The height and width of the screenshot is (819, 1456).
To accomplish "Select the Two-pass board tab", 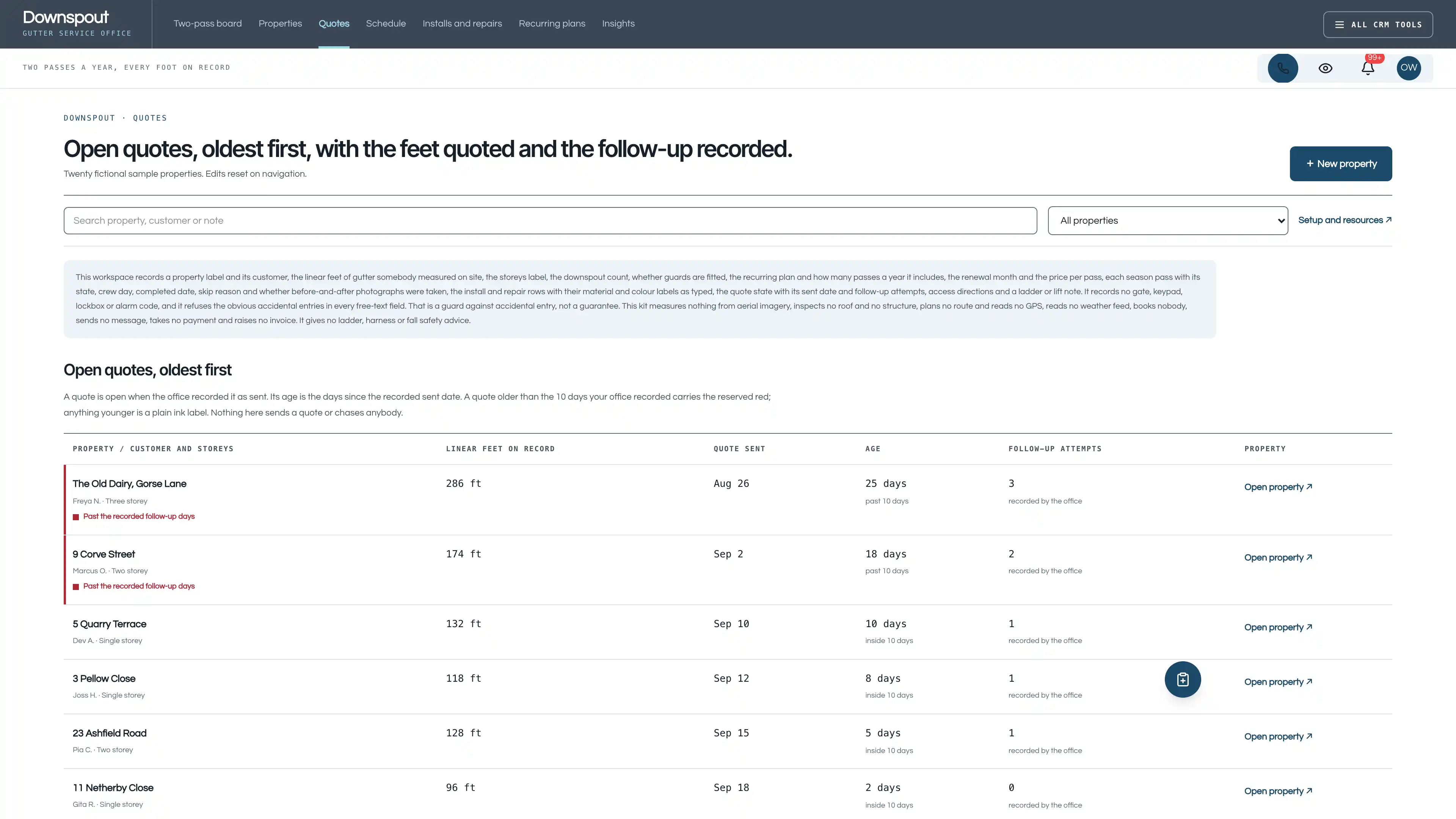I will click(x=207, y=24).
